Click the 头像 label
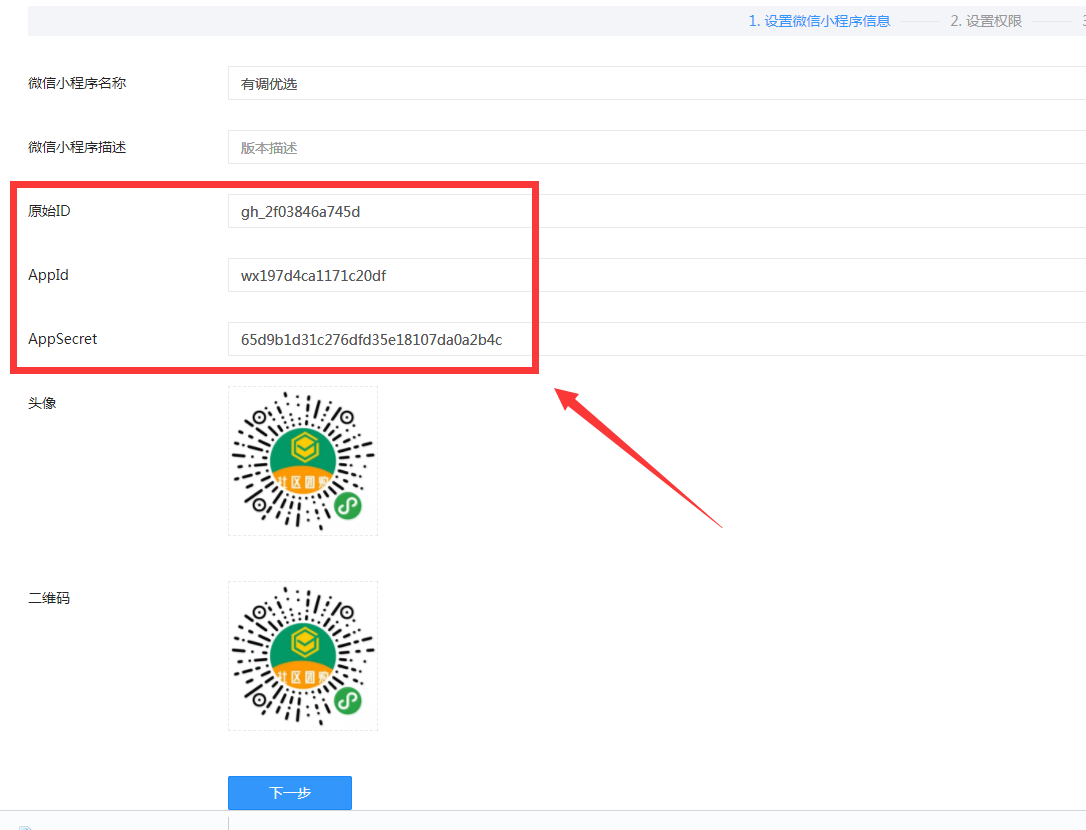 tap(42, 403)
